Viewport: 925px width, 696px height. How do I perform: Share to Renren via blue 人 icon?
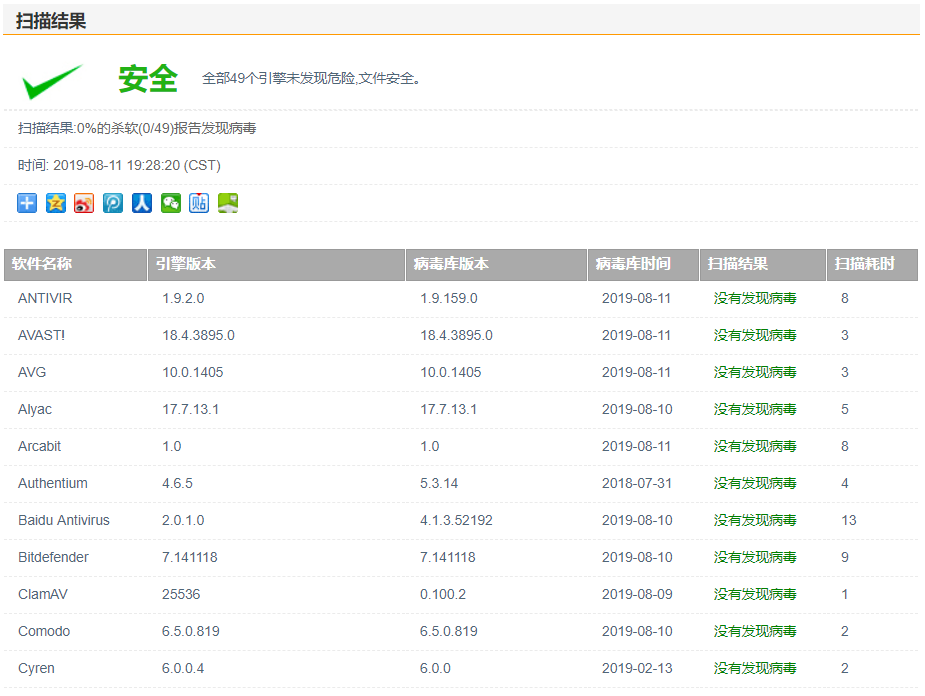tap(142, 203)
